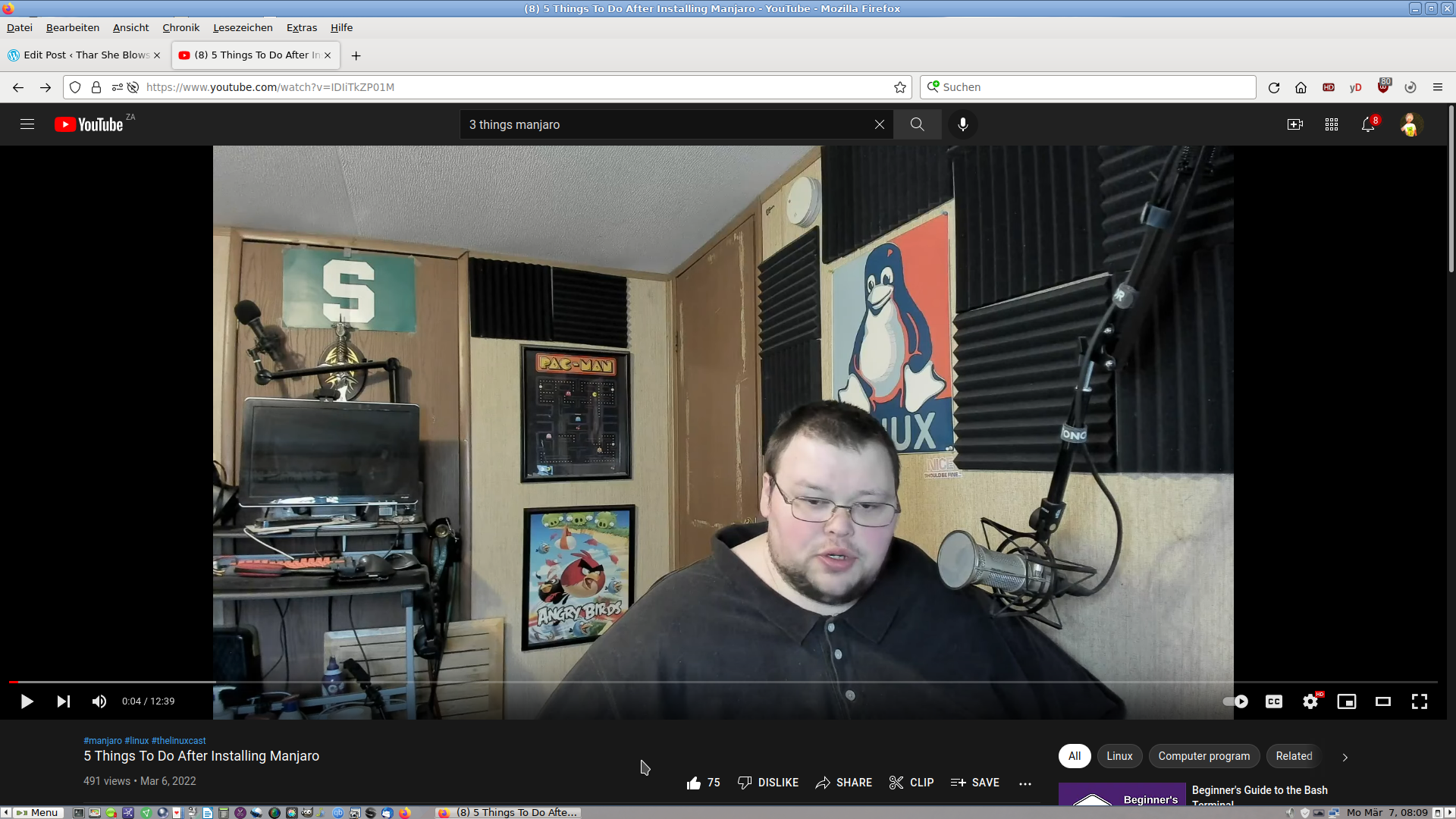1456x819 pixels.
Task: Open Firefox application hamburger menu
Action: pos(1438,87)
